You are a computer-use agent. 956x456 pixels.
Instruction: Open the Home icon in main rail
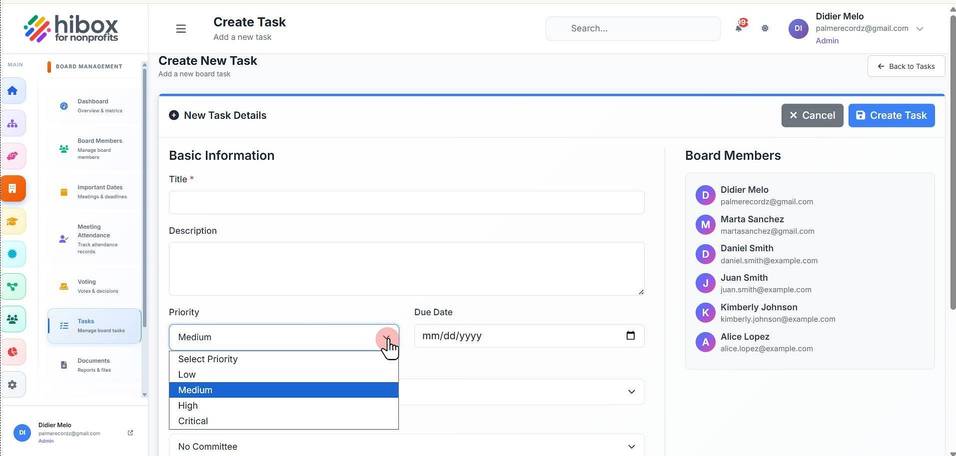click(x=12, y=91)
